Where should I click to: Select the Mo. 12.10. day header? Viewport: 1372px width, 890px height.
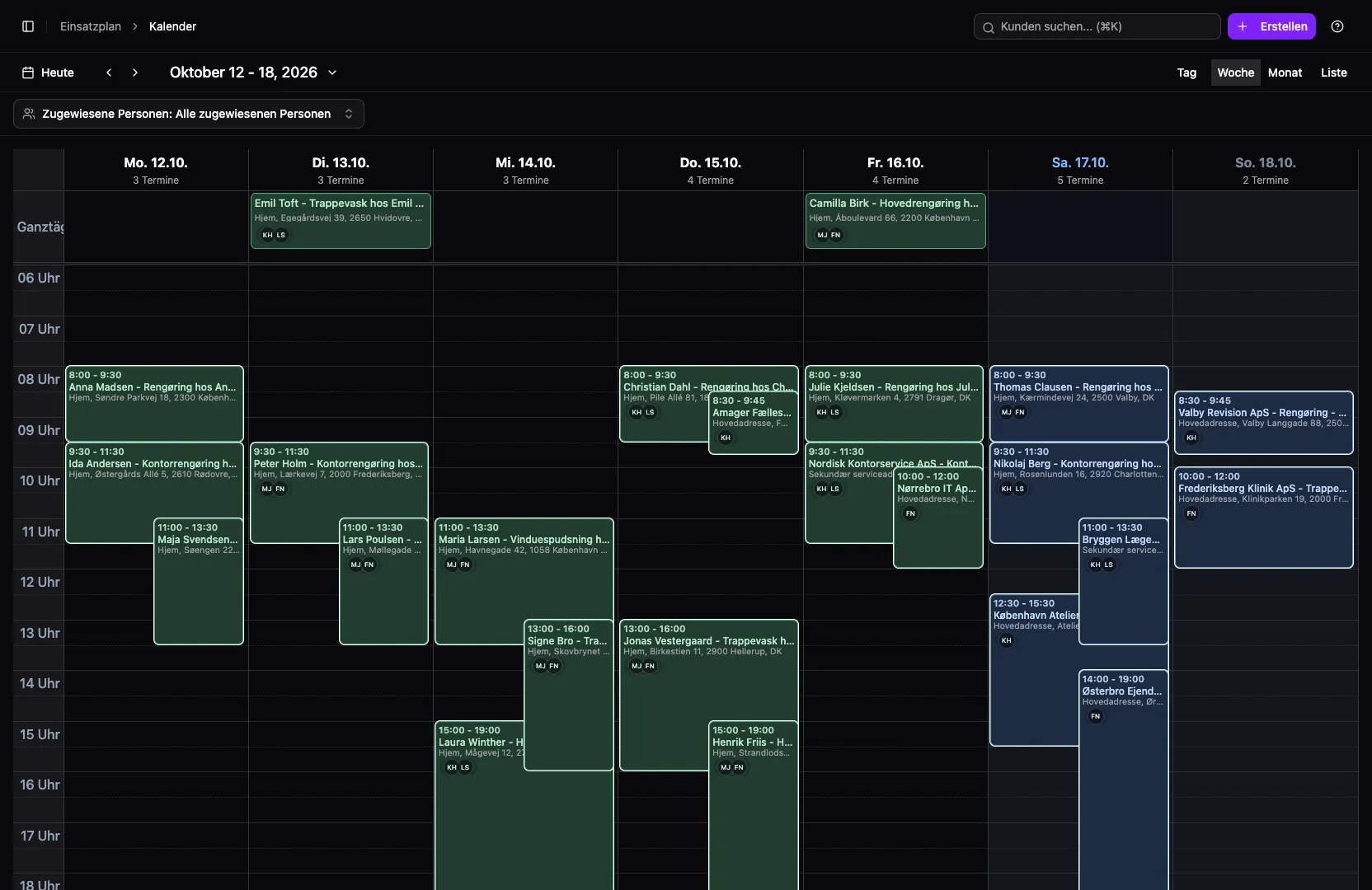tap(156, 170)
